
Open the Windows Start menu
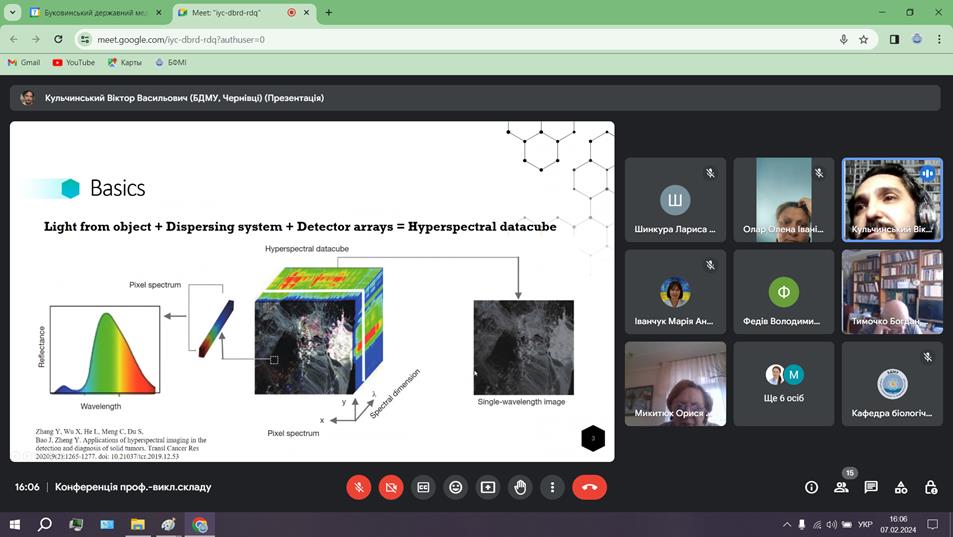[15, 524]
